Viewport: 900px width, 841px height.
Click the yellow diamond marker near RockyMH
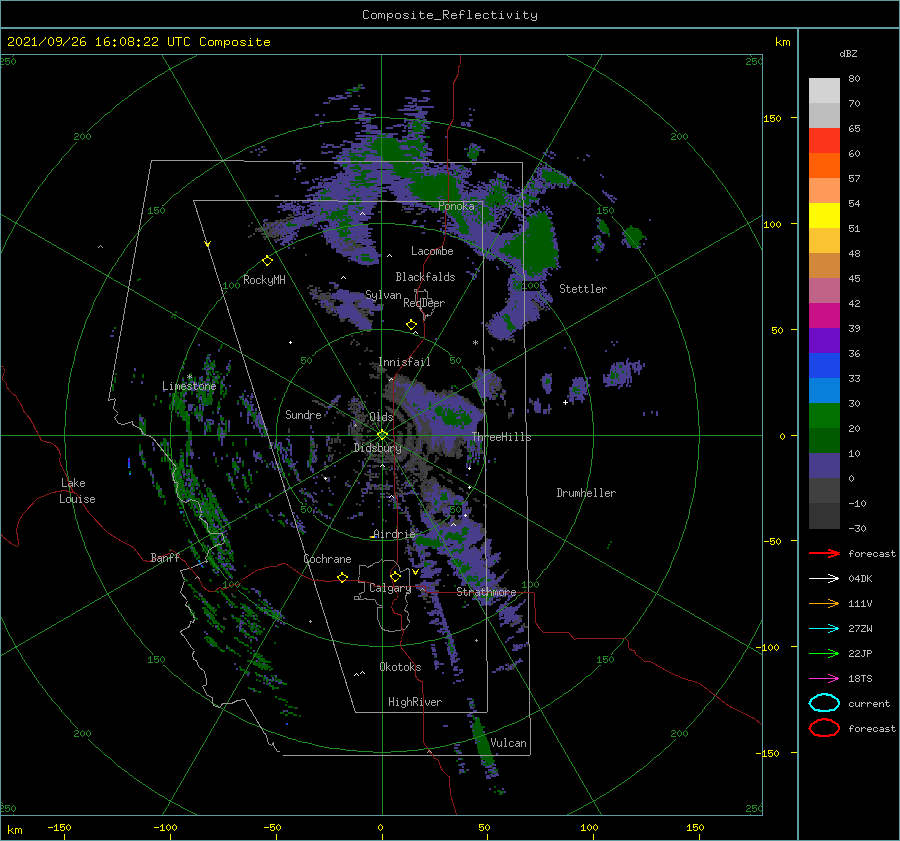[267, 261]
